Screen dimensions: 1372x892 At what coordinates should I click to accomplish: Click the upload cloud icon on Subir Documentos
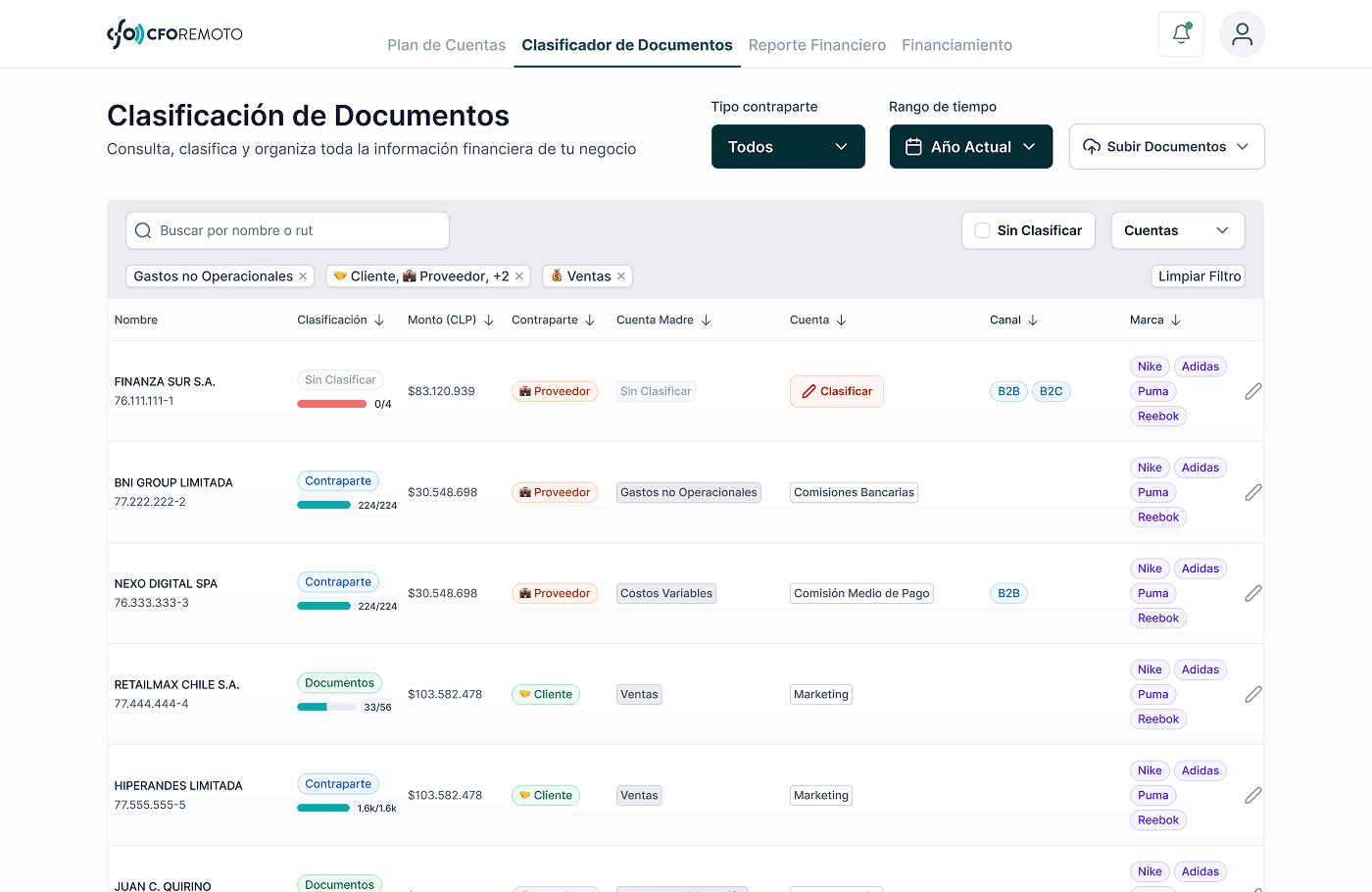pyautogui.click(x=1091, y=146)
